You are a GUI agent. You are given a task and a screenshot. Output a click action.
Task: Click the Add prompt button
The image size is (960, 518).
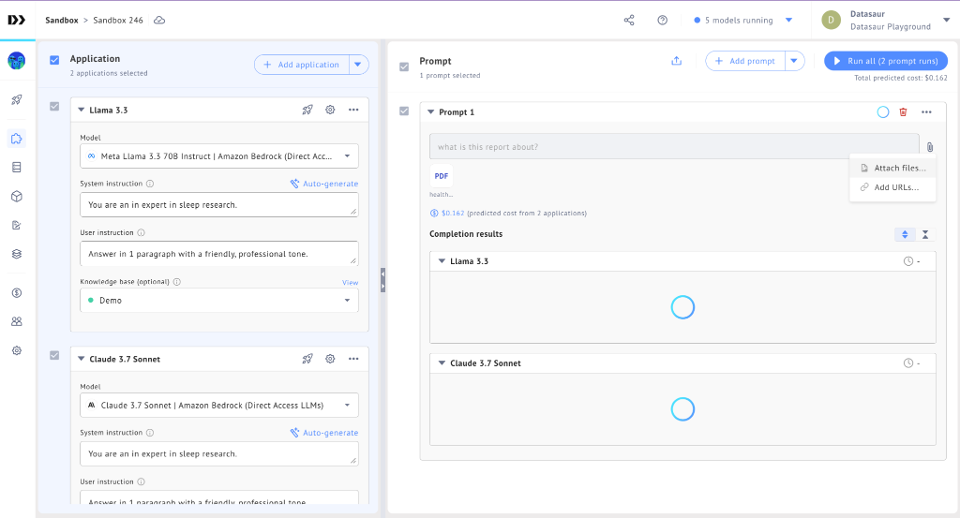(745, 61)
